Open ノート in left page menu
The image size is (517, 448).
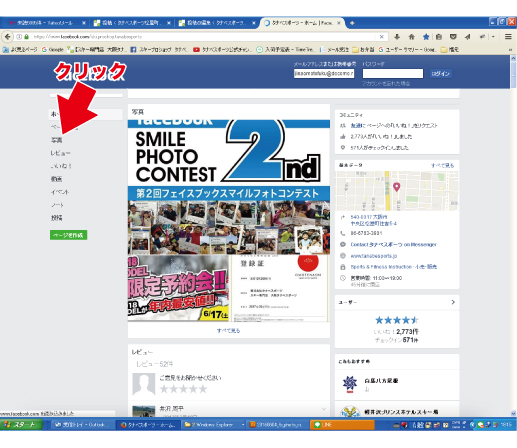57,205
